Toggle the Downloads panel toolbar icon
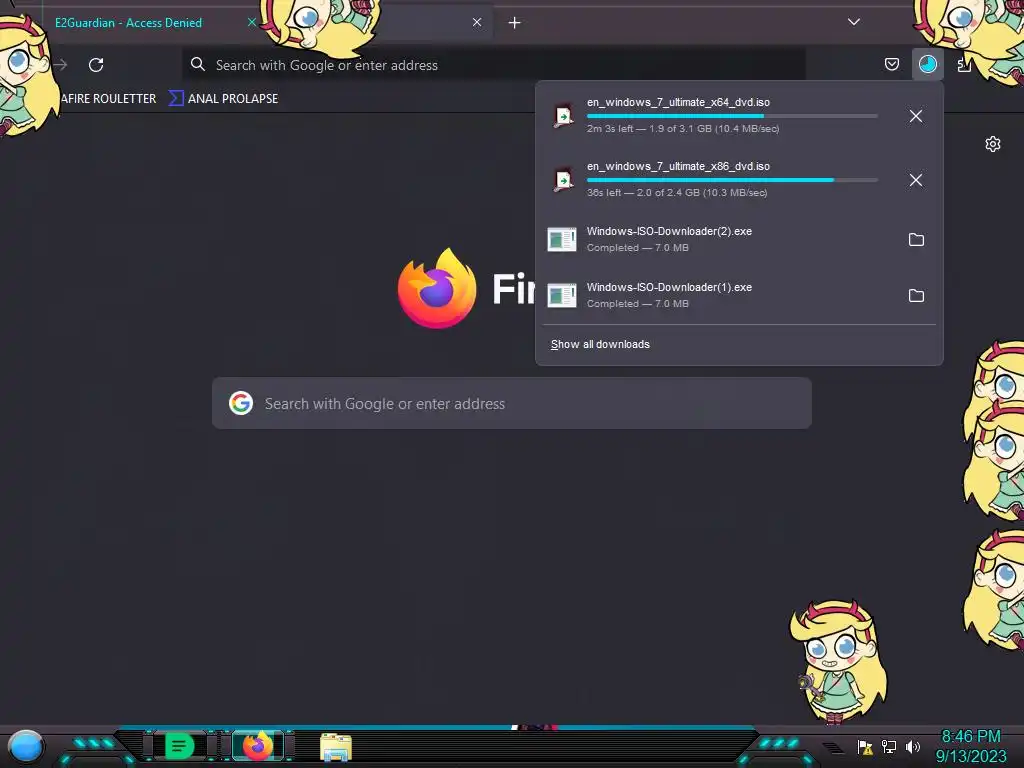The height and width of the screenshot is (768, 1024). point(927,64)
